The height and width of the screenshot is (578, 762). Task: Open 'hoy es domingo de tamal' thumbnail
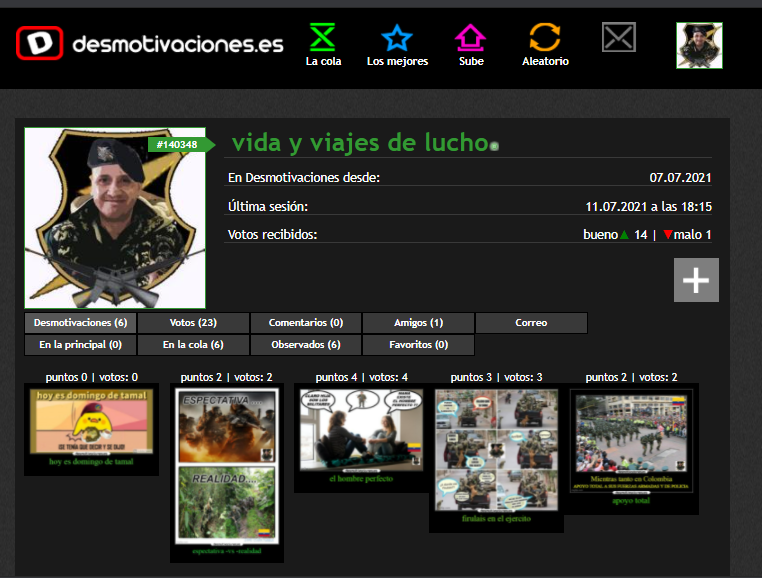[91, 423]
